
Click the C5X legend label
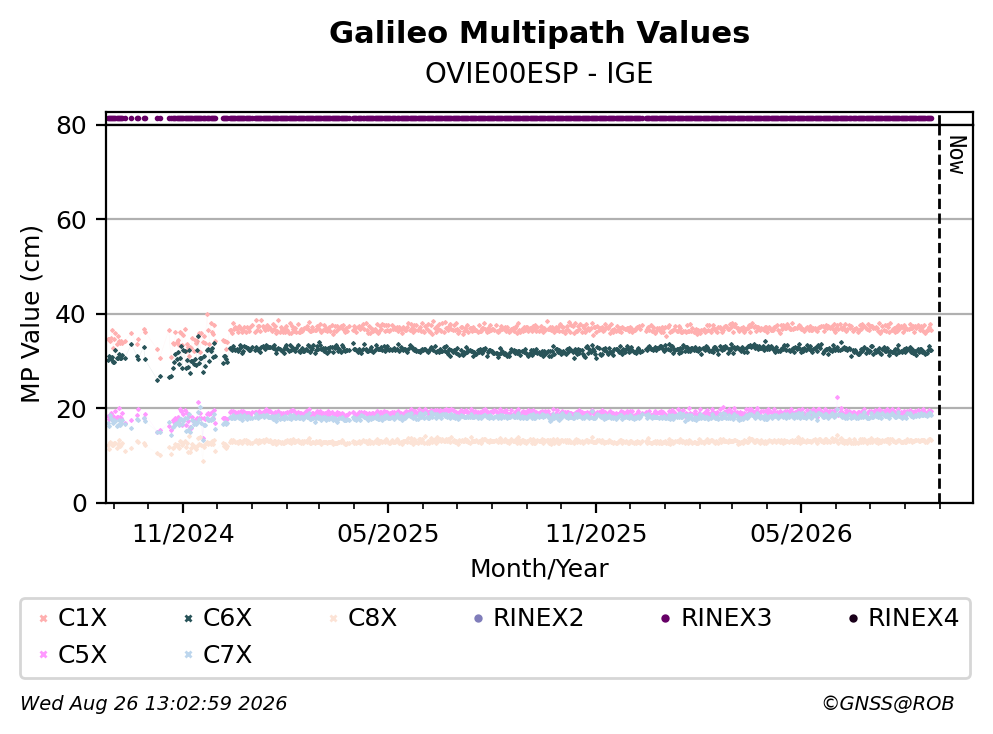click(x=82, y=654)
